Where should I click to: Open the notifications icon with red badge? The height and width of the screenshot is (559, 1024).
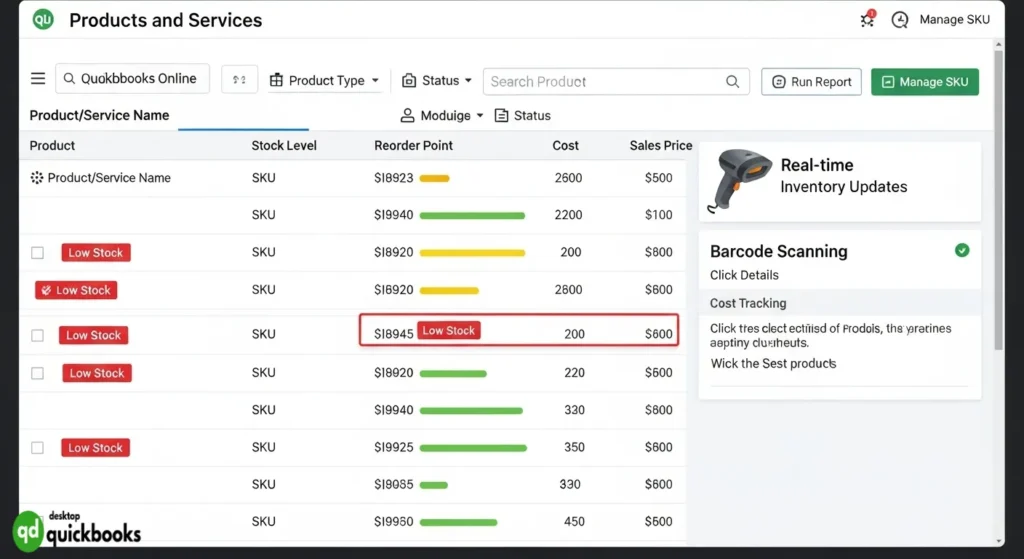click(x=867, y=20)
